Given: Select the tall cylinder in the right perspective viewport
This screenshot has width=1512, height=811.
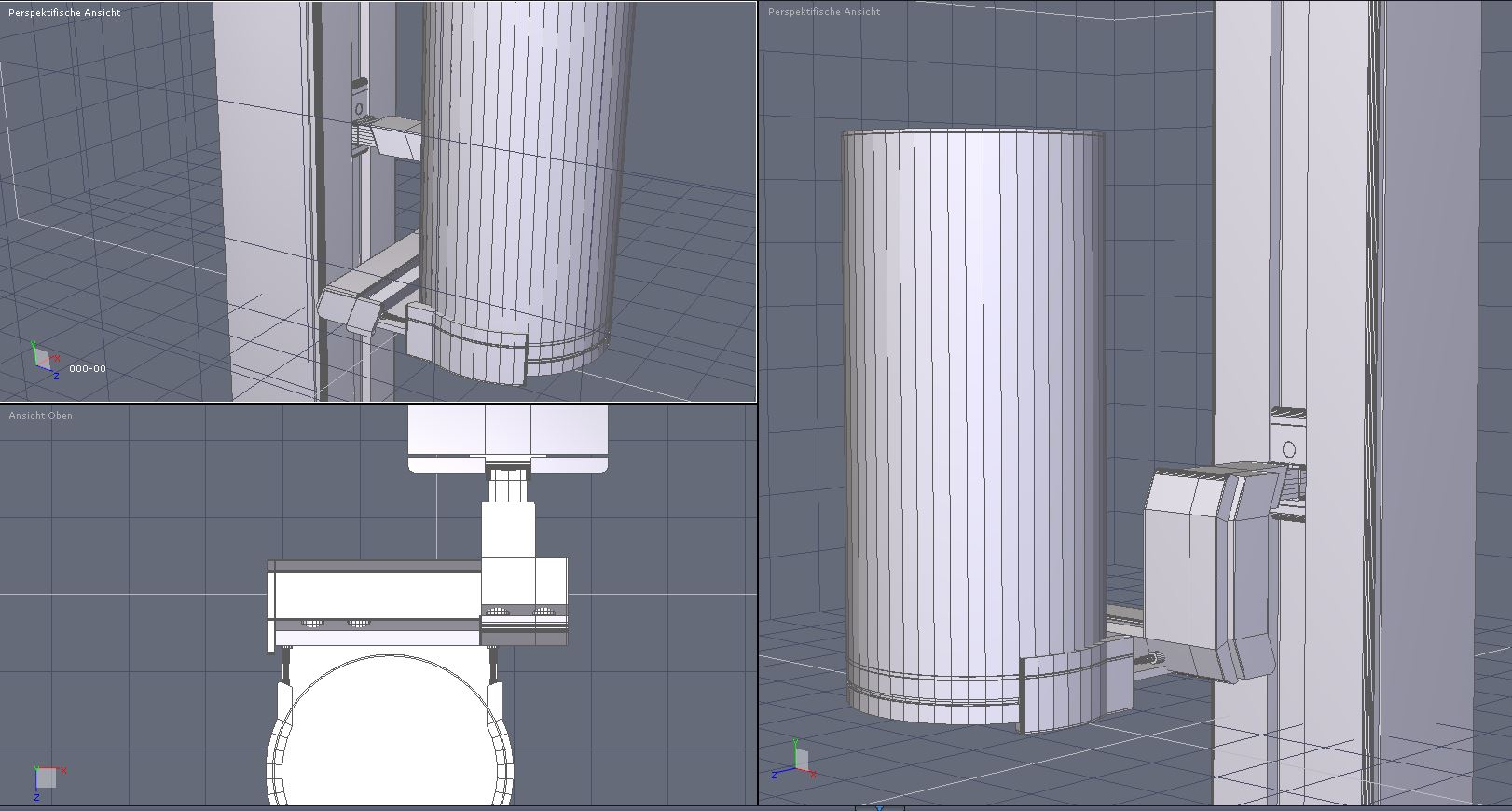Looking at the screenshot, I should [x=974, y=424].
